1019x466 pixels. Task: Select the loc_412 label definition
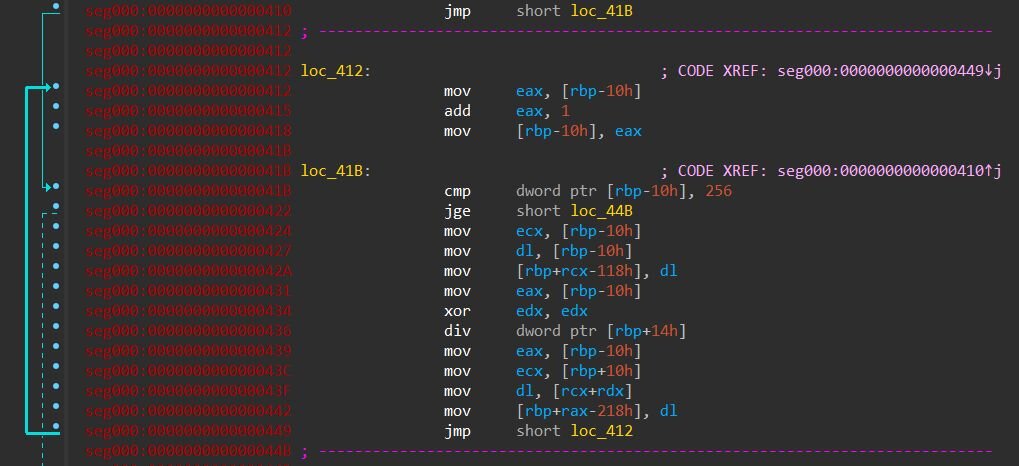334,71
